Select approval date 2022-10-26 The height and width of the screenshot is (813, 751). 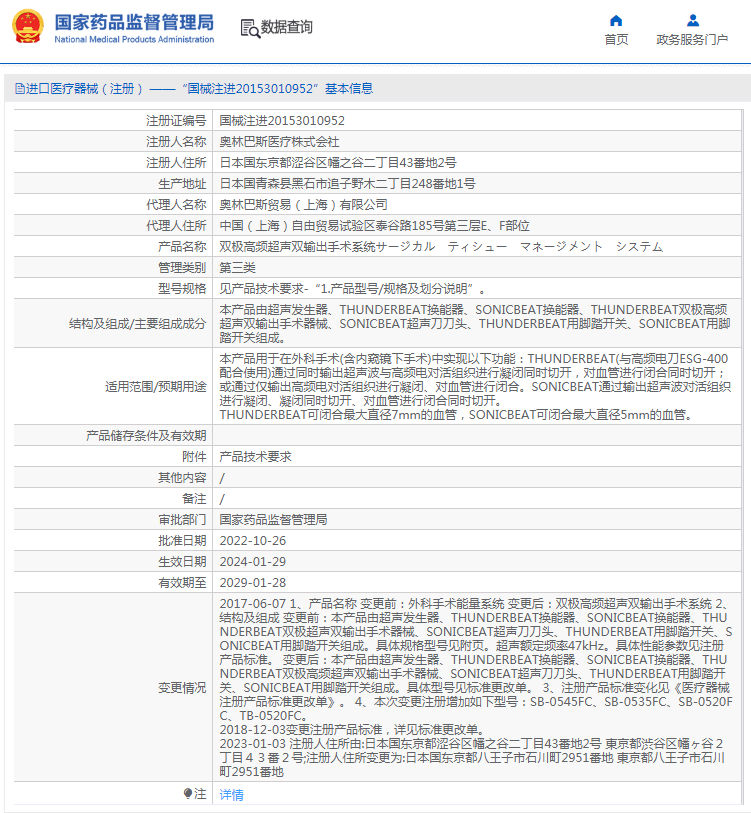[x=253, y=541]
